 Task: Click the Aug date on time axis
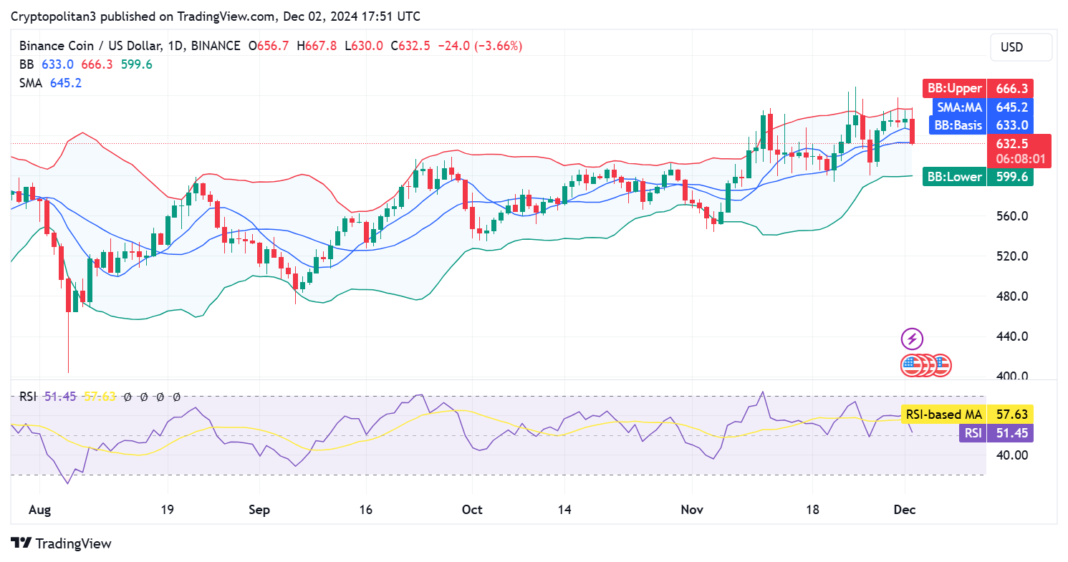(40, 510)
